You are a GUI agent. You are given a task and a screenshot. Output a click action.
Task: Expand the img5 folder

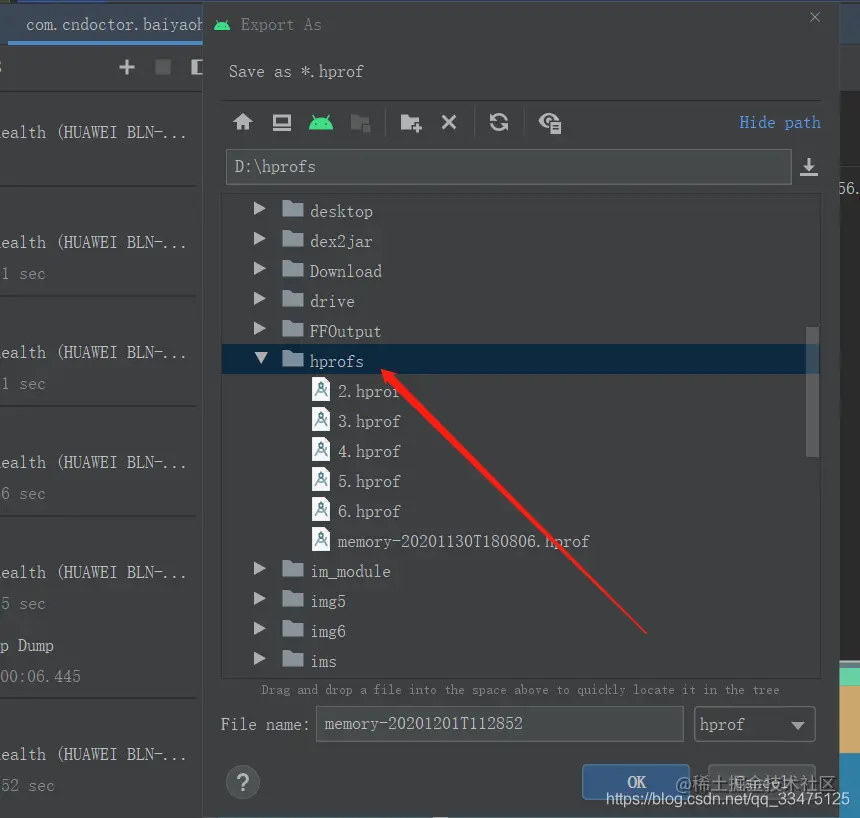[259, 599]
